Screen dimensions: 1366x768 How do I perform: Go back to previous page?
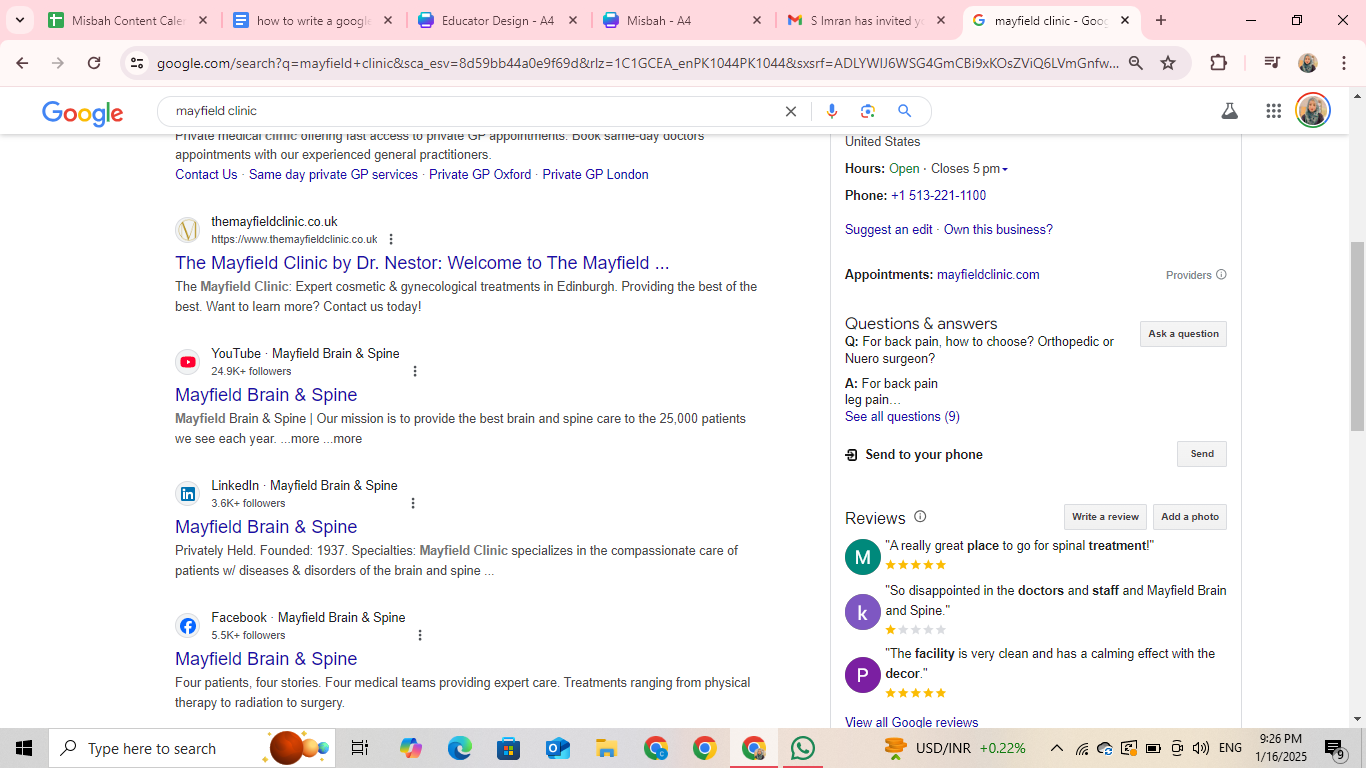tap(22, 63)
